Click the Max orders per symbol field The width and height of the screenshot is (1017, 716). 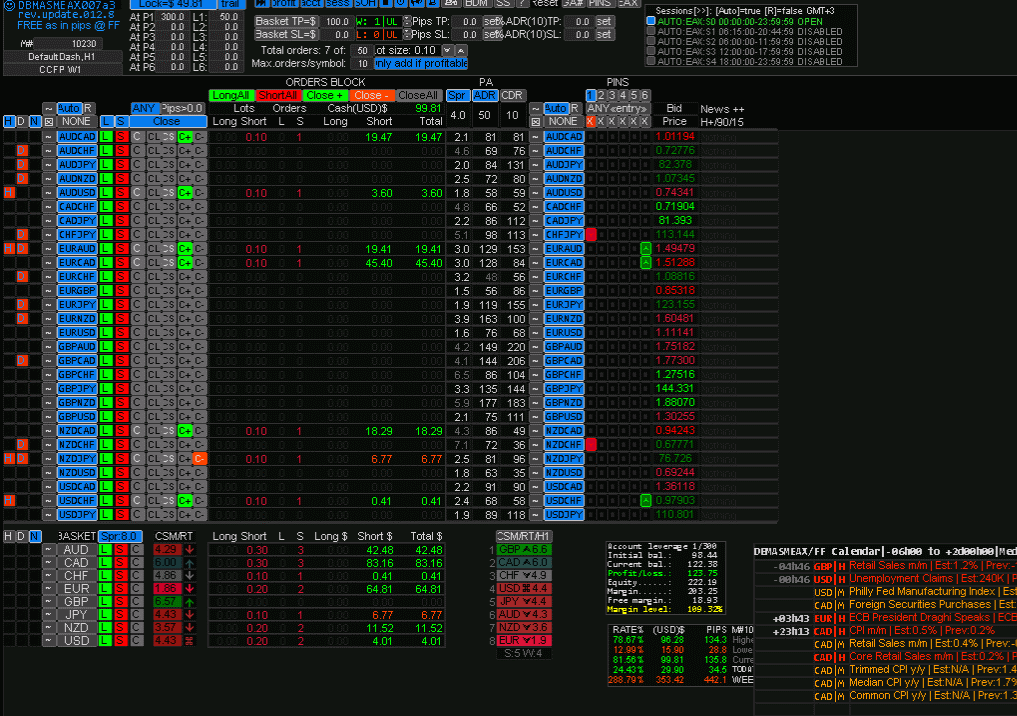[362, 64]
